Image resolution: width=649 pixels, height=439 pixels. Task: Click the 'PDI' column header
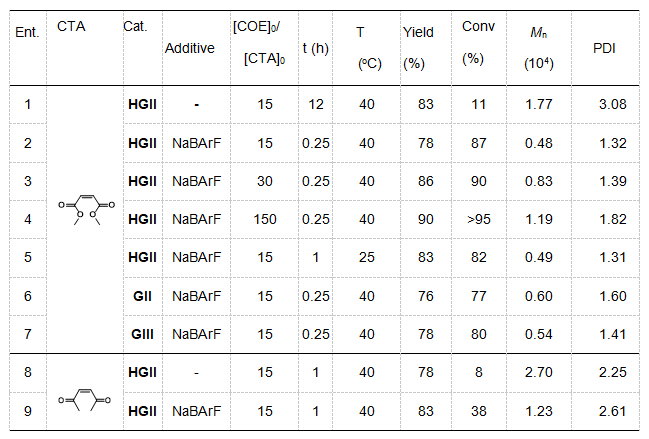pyautogui.click(x=605, y=48)
